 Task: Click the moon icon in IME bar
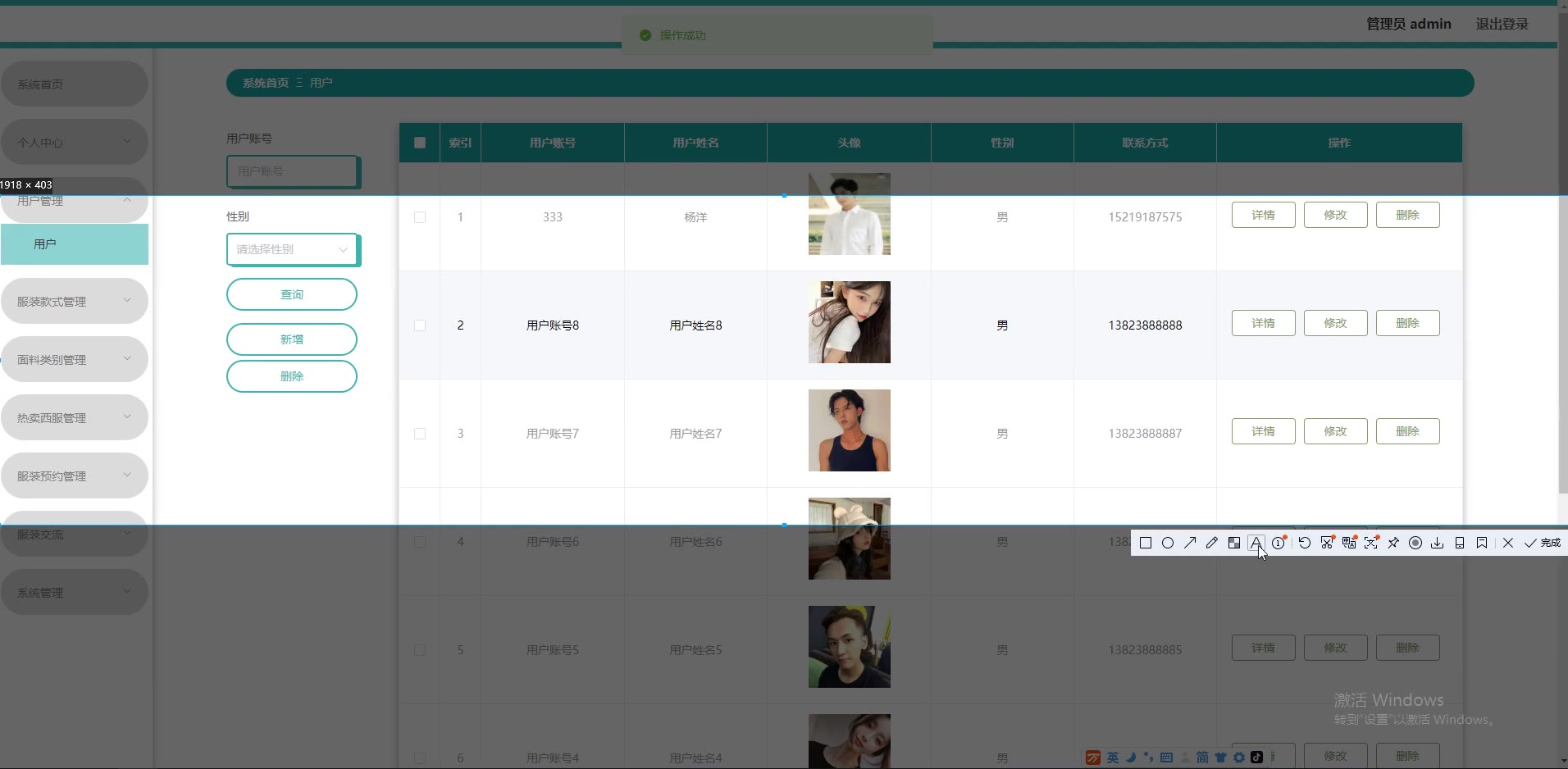click(x=1131, y=758)
